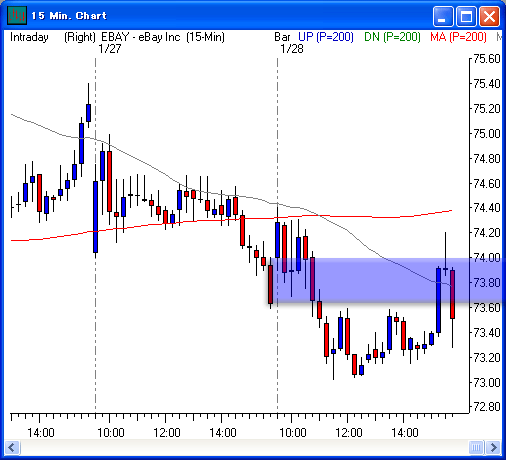Click the '1/28' date marker label
Viewport: 506px width, 460px height.
coord(292,49)
